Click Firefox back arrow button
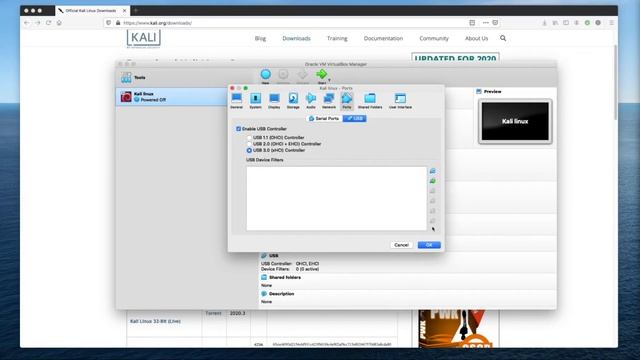Image resolution: width=640 pixels, height=360 pixels. click(27, 23)
